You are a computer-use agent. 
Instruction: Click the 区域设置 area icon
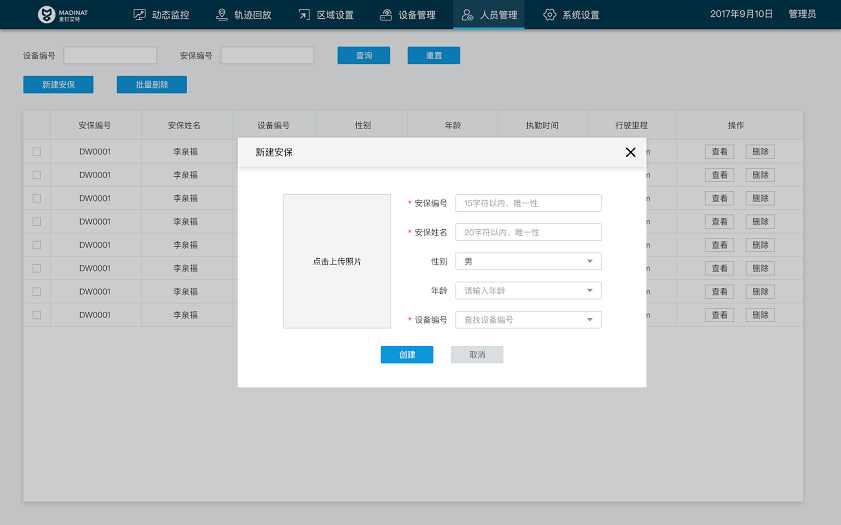(x=304, y=15)
